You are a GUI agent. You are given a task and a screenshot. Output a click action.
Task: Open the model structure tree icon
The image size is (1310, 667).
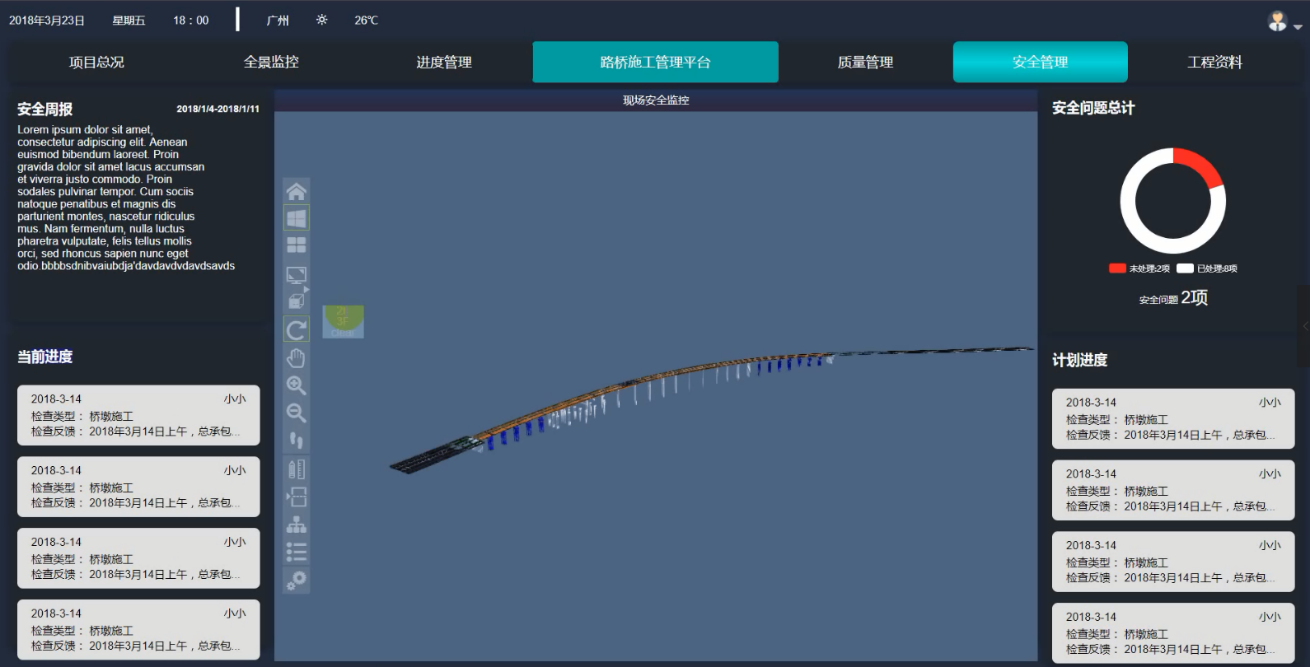pyautogui.click(x=297, y=524)
